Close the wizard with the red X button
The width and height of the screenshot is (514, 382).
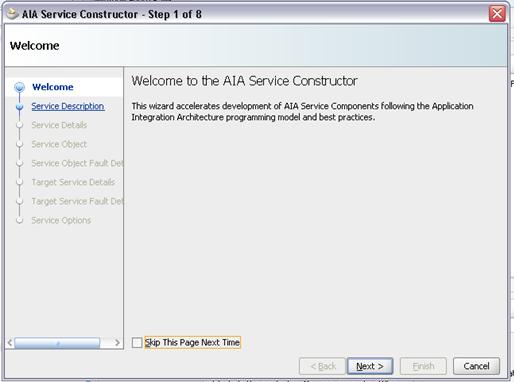pyautogui.click(x=497, y=14)
